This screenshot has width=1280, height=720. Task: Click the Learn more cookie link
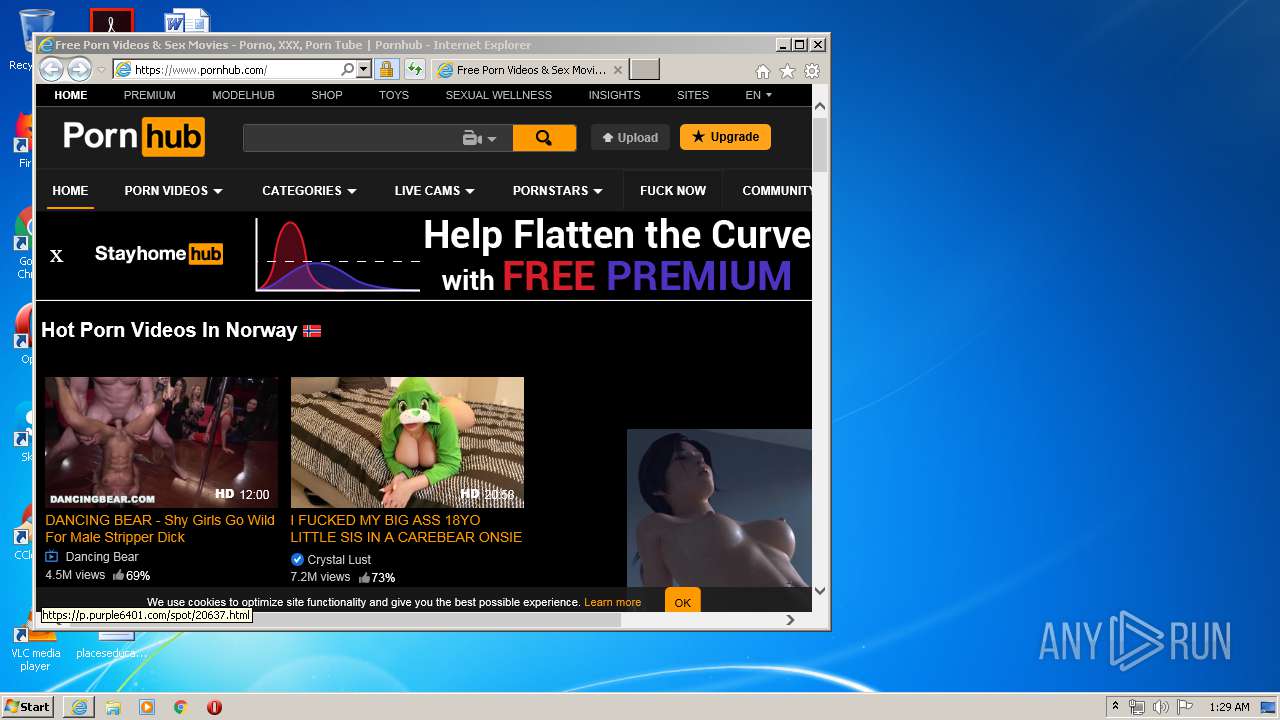click(x=612, y=602)
